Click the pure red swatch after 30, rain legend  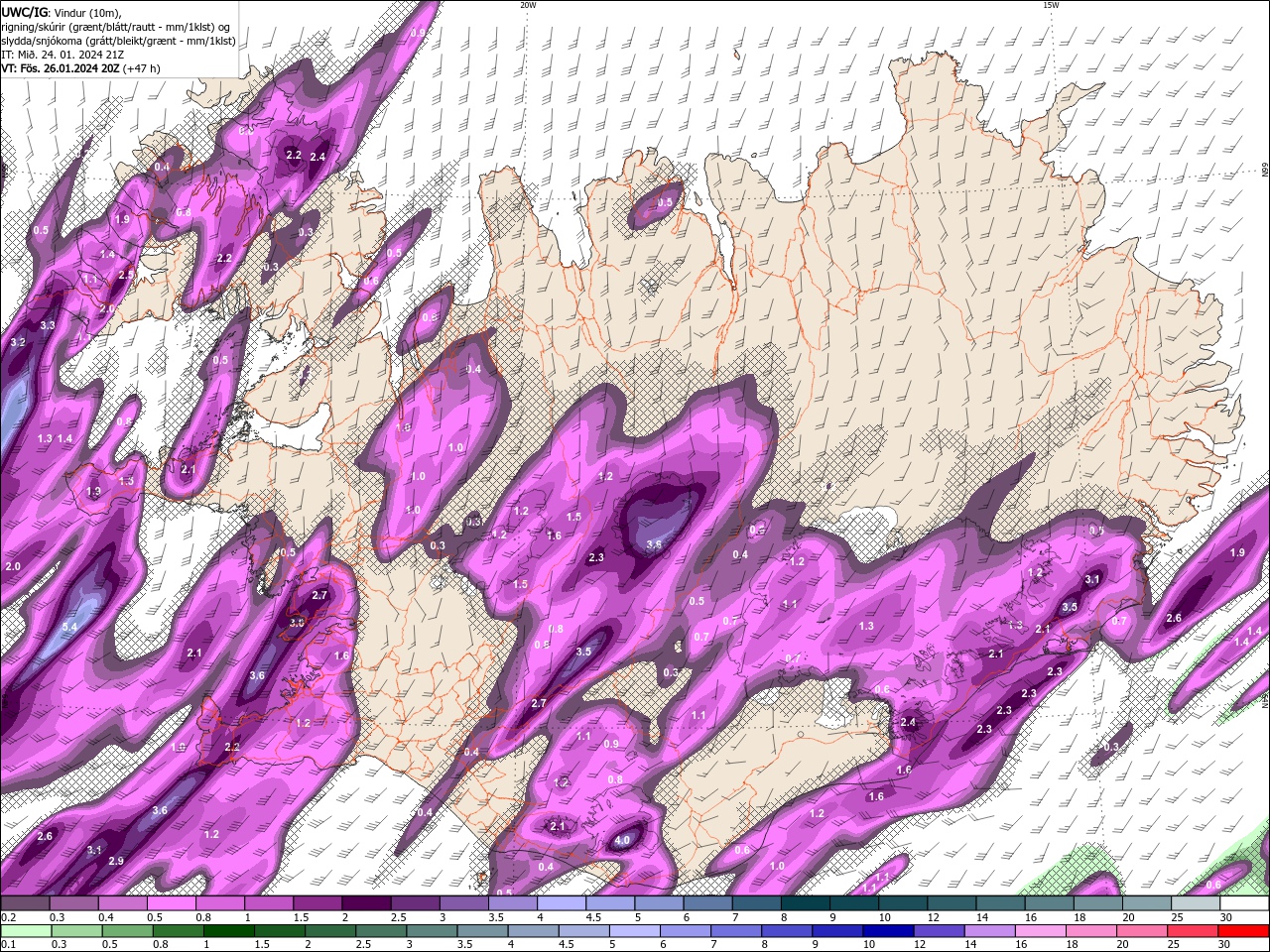point(1244,931)
